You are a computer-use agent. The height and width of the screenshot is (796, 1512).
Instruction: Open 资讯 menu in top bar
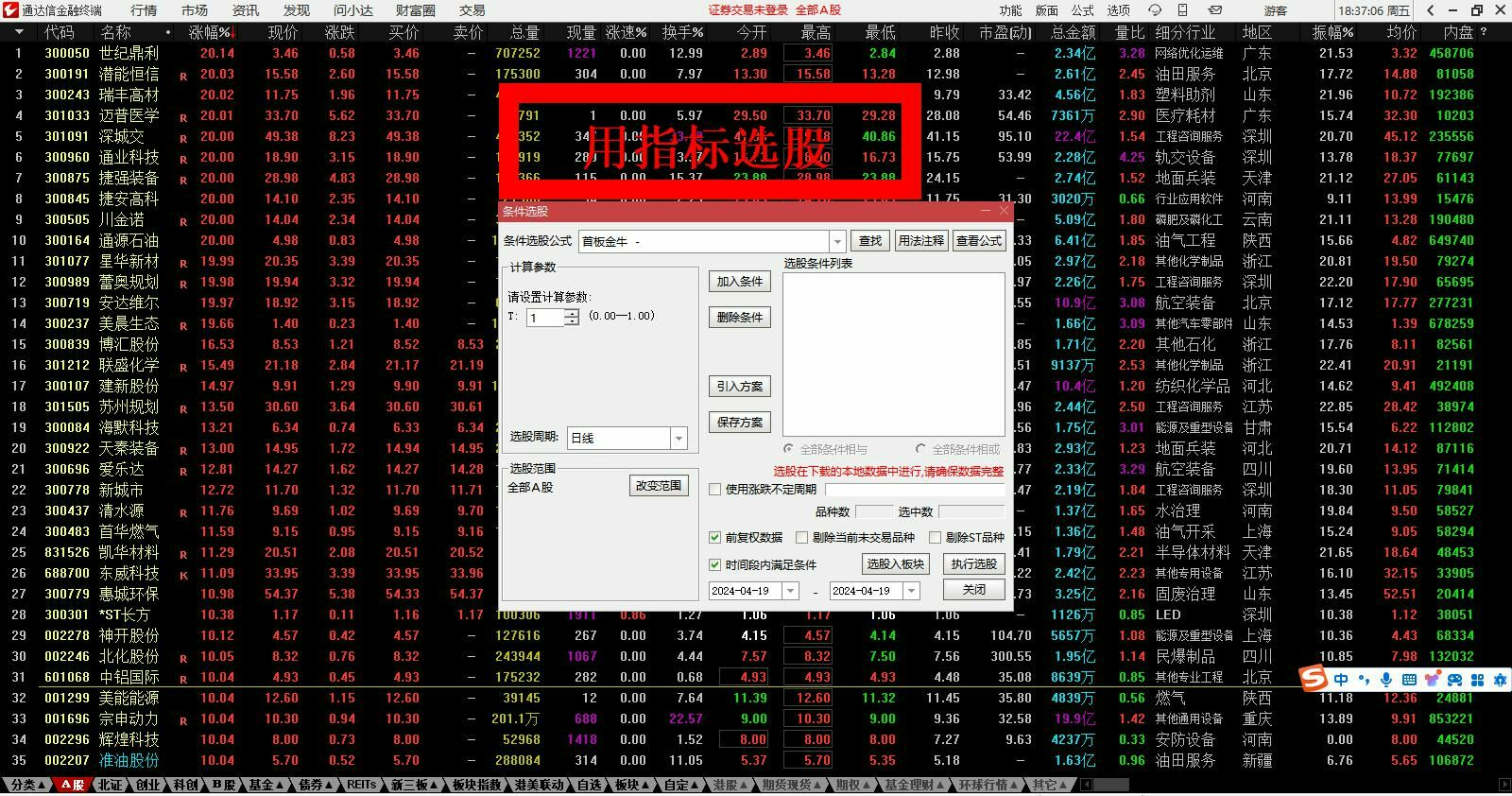(246, 10)
